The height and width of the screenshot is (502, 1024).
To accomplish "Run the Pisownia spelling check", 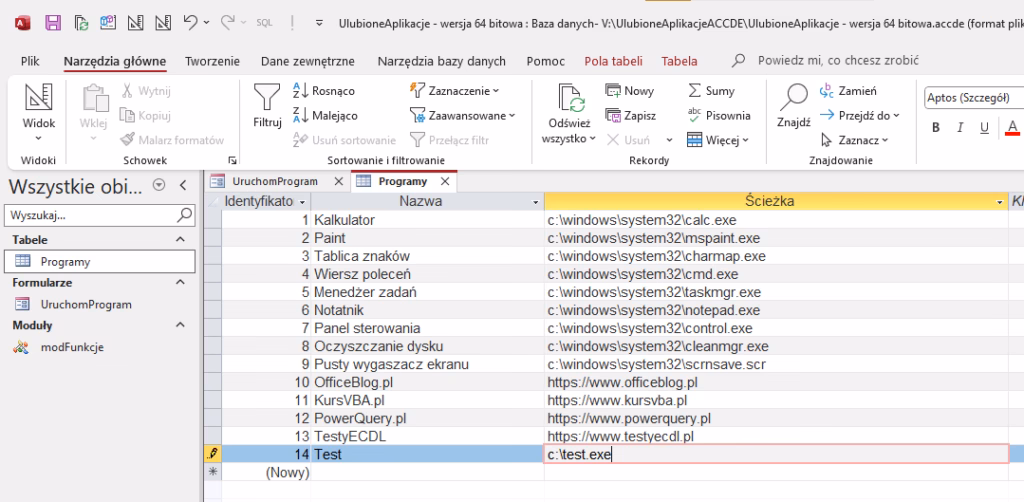I will point(719,116).
